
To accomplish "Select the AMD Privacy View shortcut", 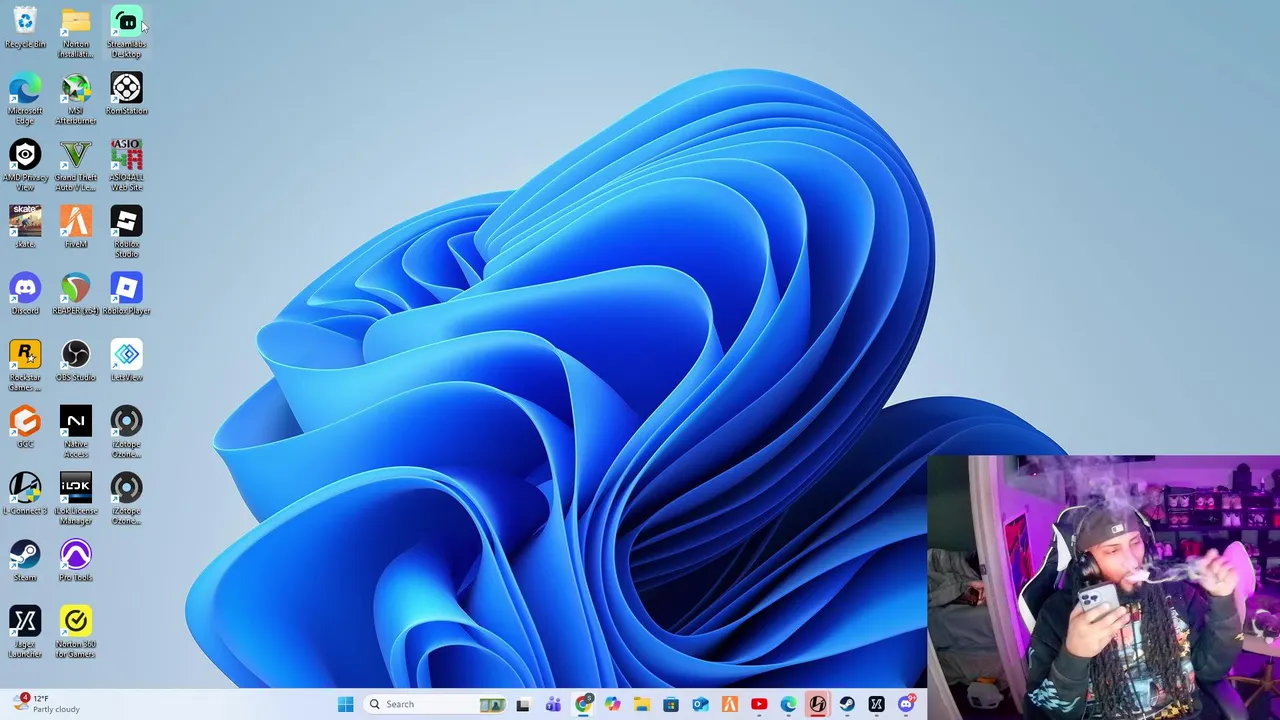I will 25,165.
